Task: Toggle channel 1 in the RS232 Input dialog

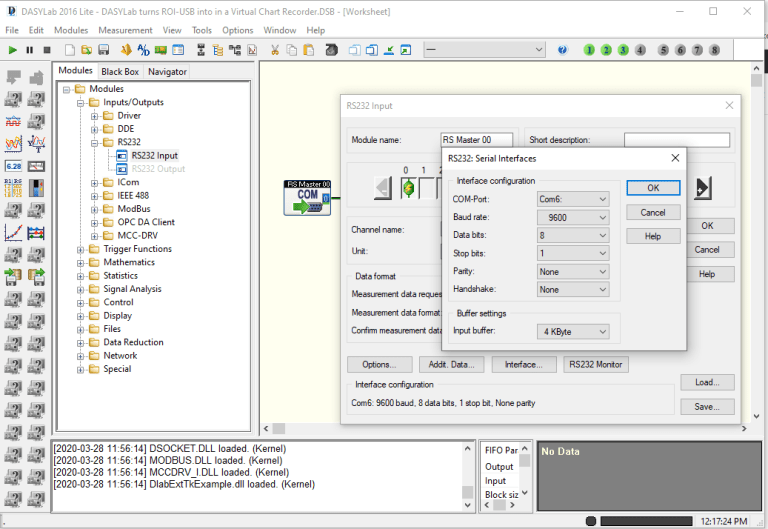Action: (426, 188)
